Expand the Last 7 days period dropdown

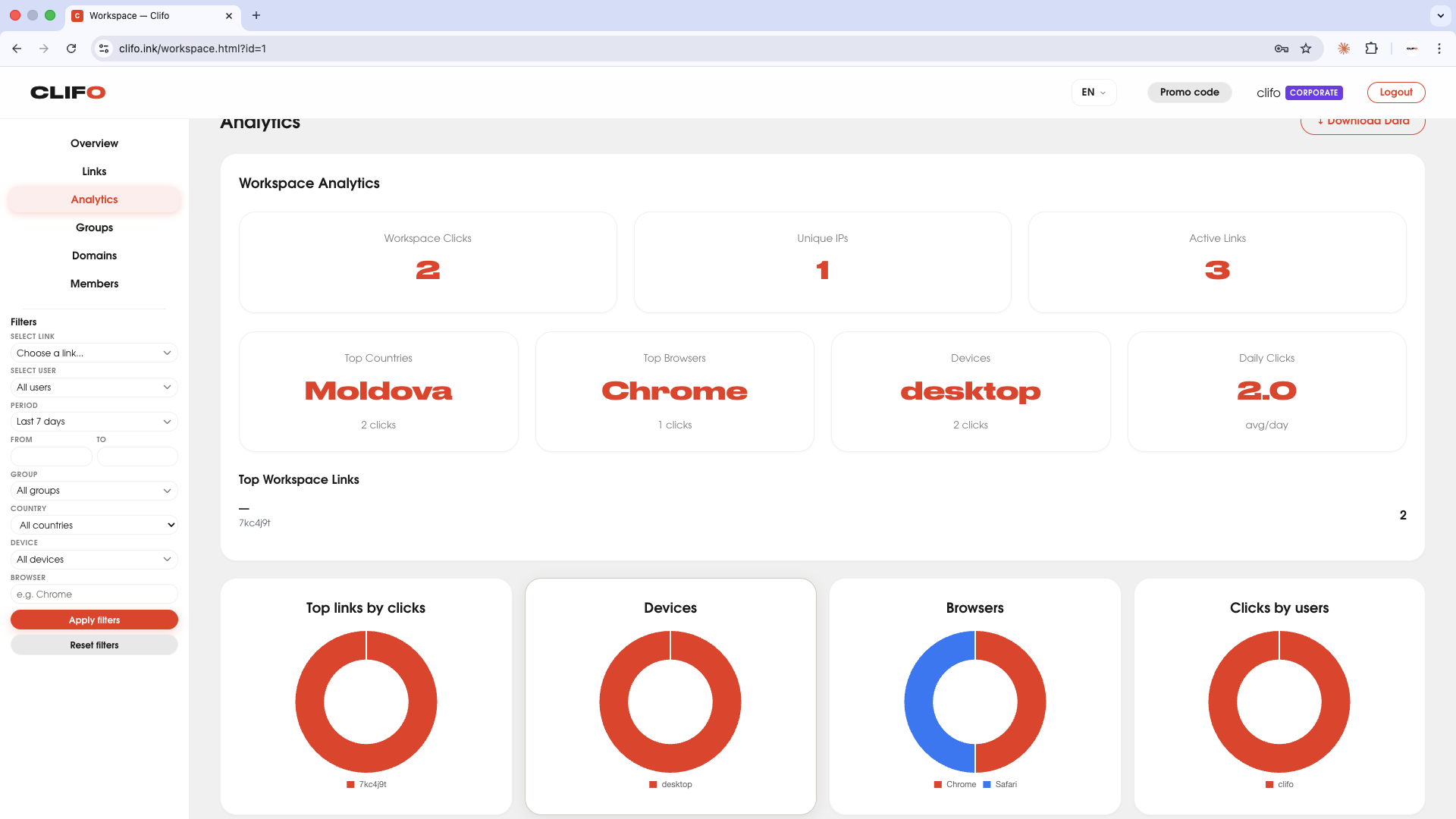tap(94, 422)
